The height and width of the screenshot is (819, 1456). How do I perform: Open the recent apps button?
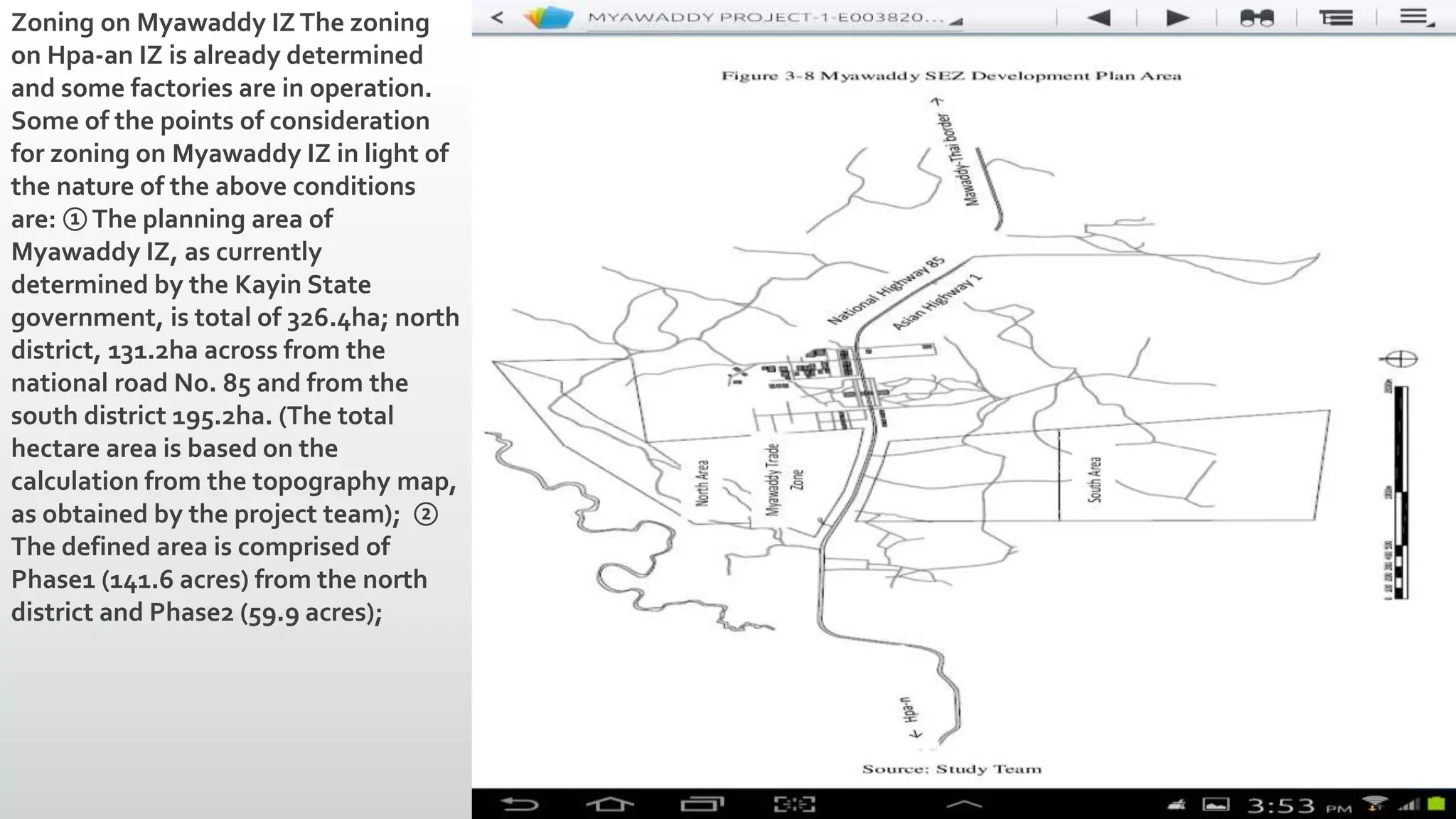(x=702, y=804)
